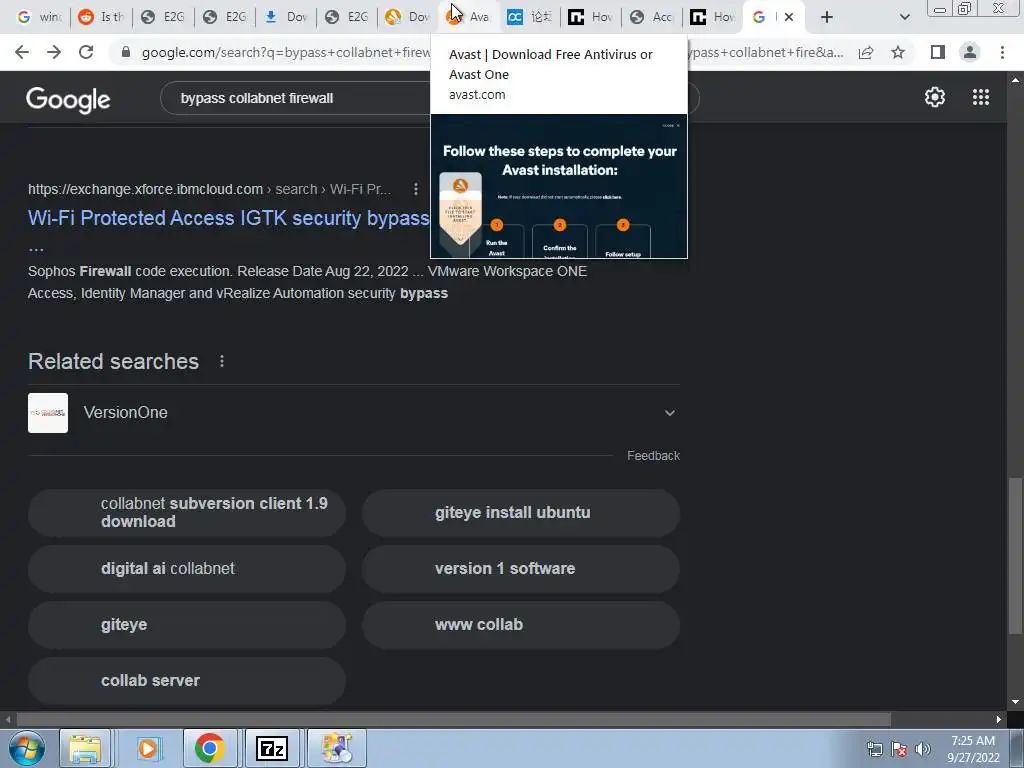Open Windows Start menu

click(26, 748)
